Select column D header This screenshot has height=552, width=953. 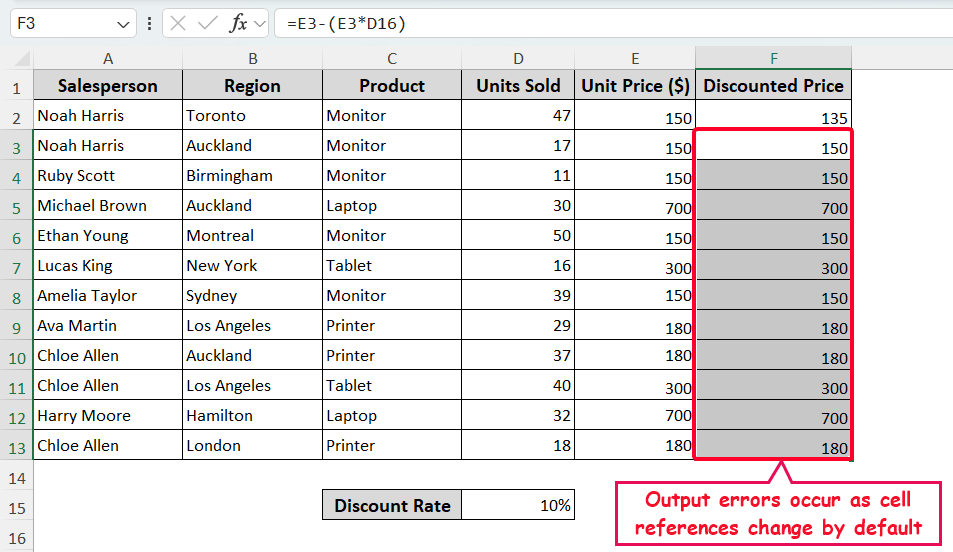[x=518, y=58]
